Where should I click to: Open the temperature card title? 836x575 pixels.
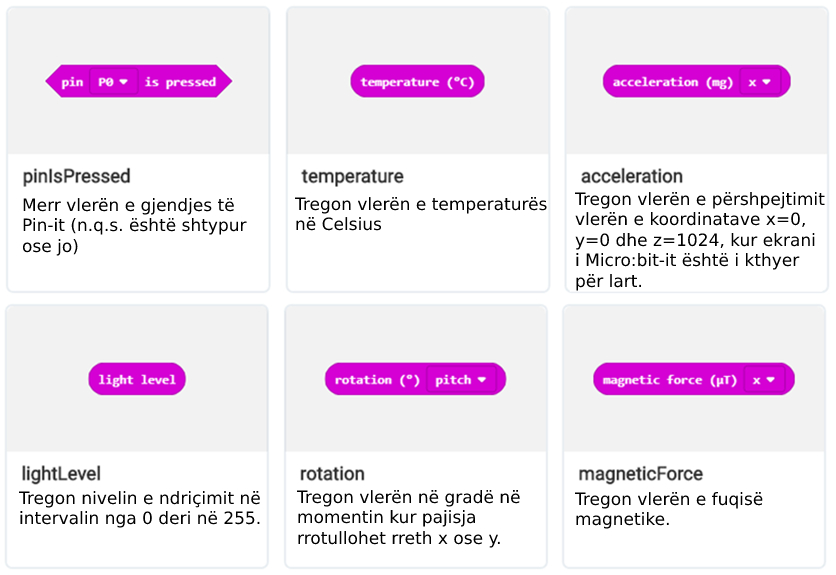click(352, 176)
